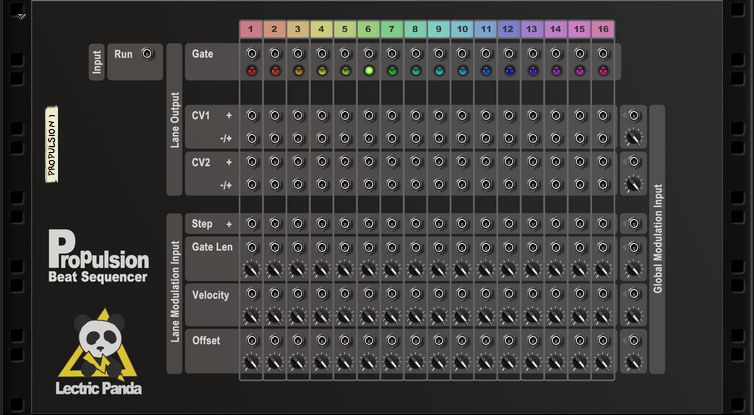Click the Lectric Panda logo
The height and width of the screenshot is (415, 754).
coord(99,352)
